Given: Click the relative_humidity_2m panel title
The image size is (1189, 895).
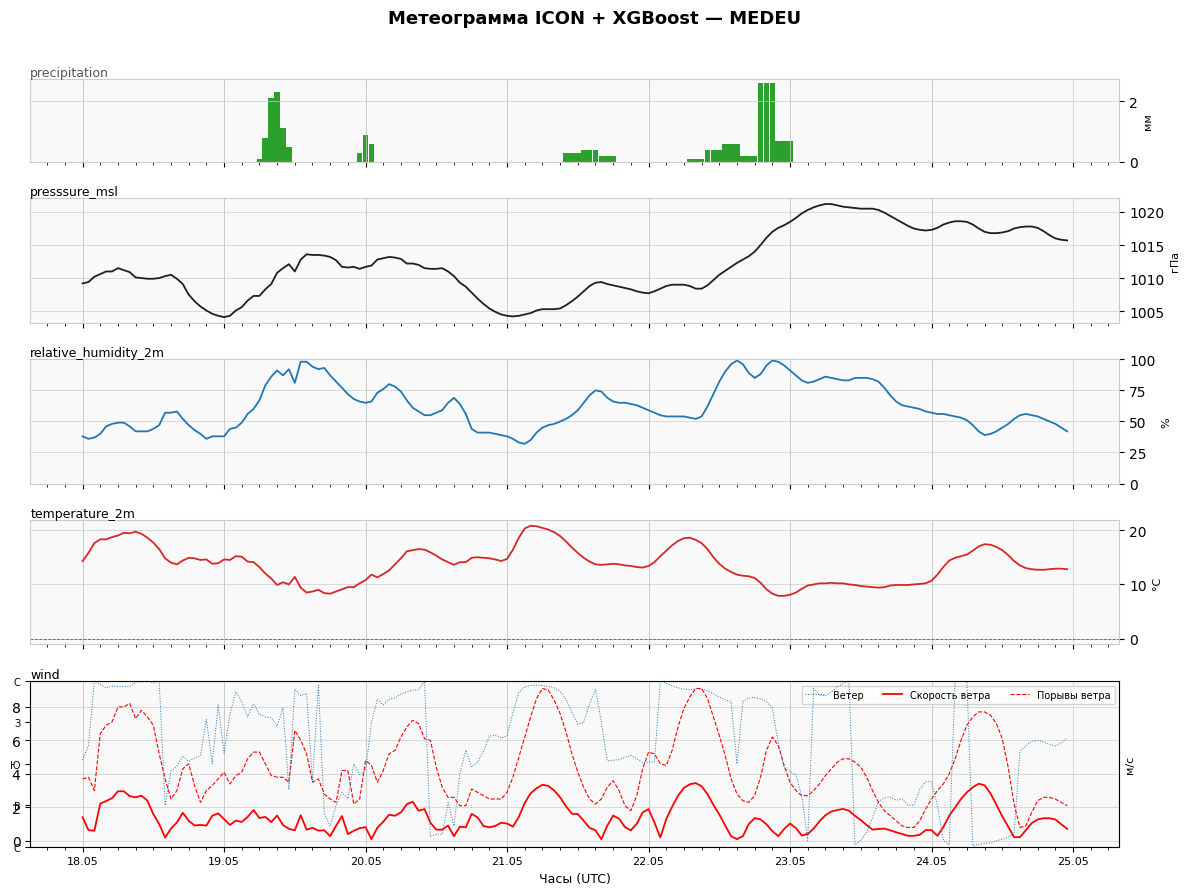Looking at the screenshot, I should pos(97,353).
